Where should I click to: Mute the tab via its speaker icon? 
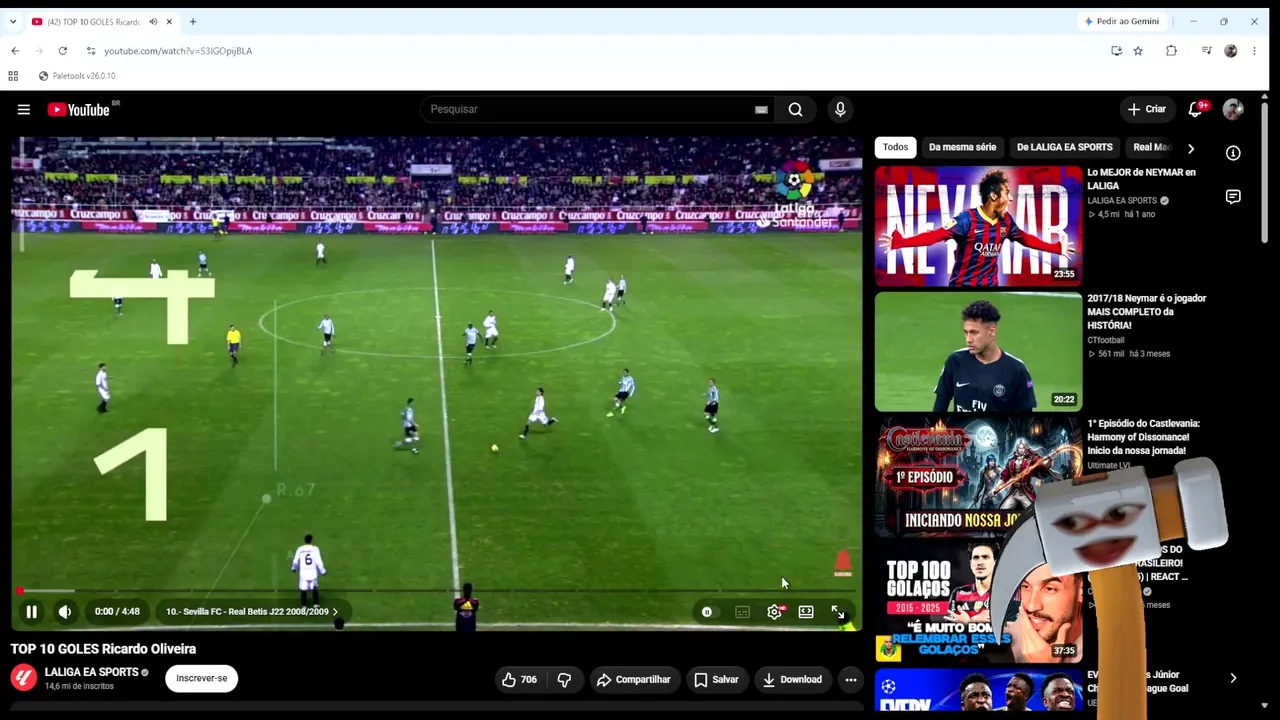[x=153, y=22]
